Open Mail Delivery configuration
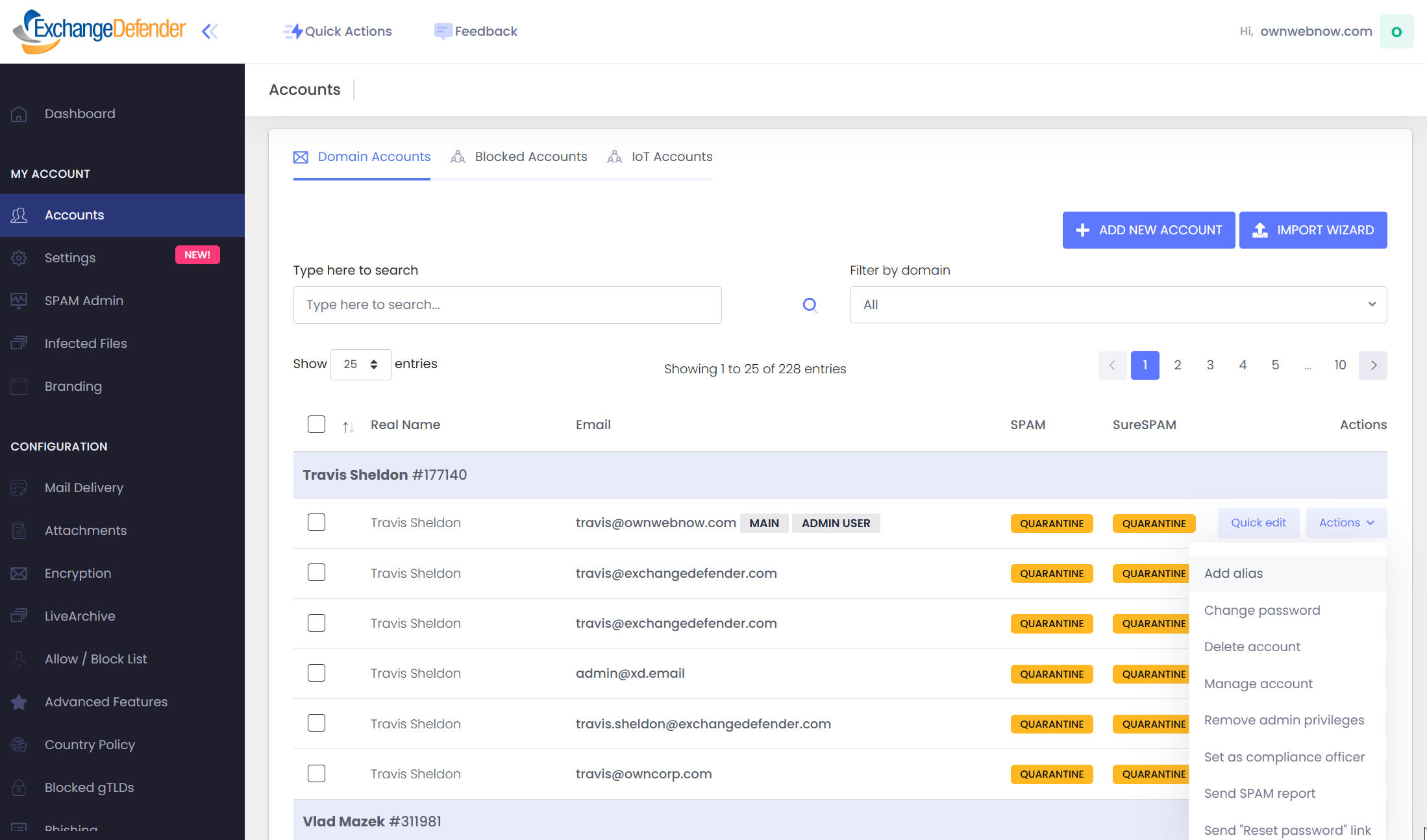Image resolution: width=1427 pixels, height=840 pixels. pyautogui.click(x=84, y=488)
